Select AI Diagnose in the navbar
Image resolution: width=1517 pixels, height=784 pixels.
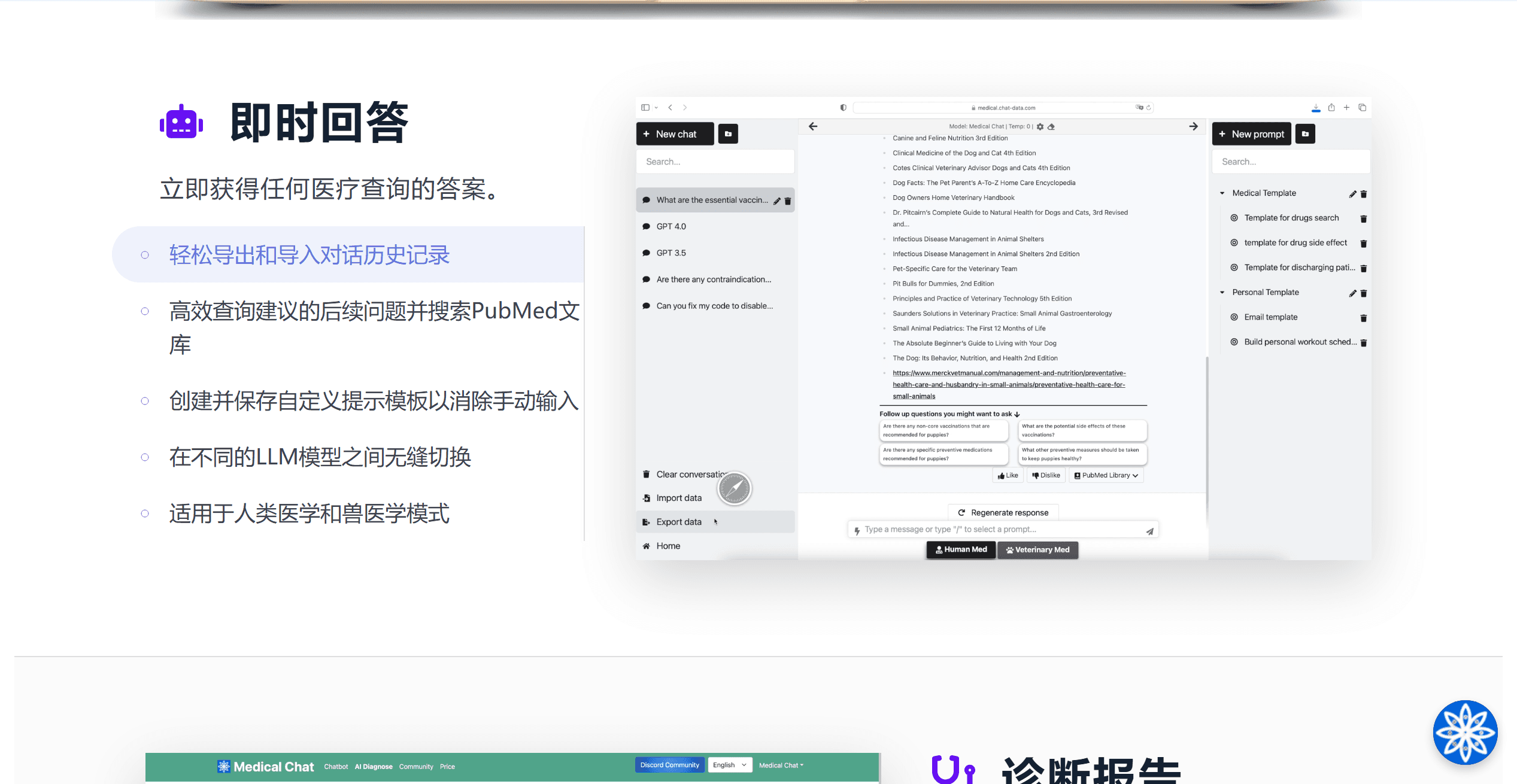[x=373, y=766]
